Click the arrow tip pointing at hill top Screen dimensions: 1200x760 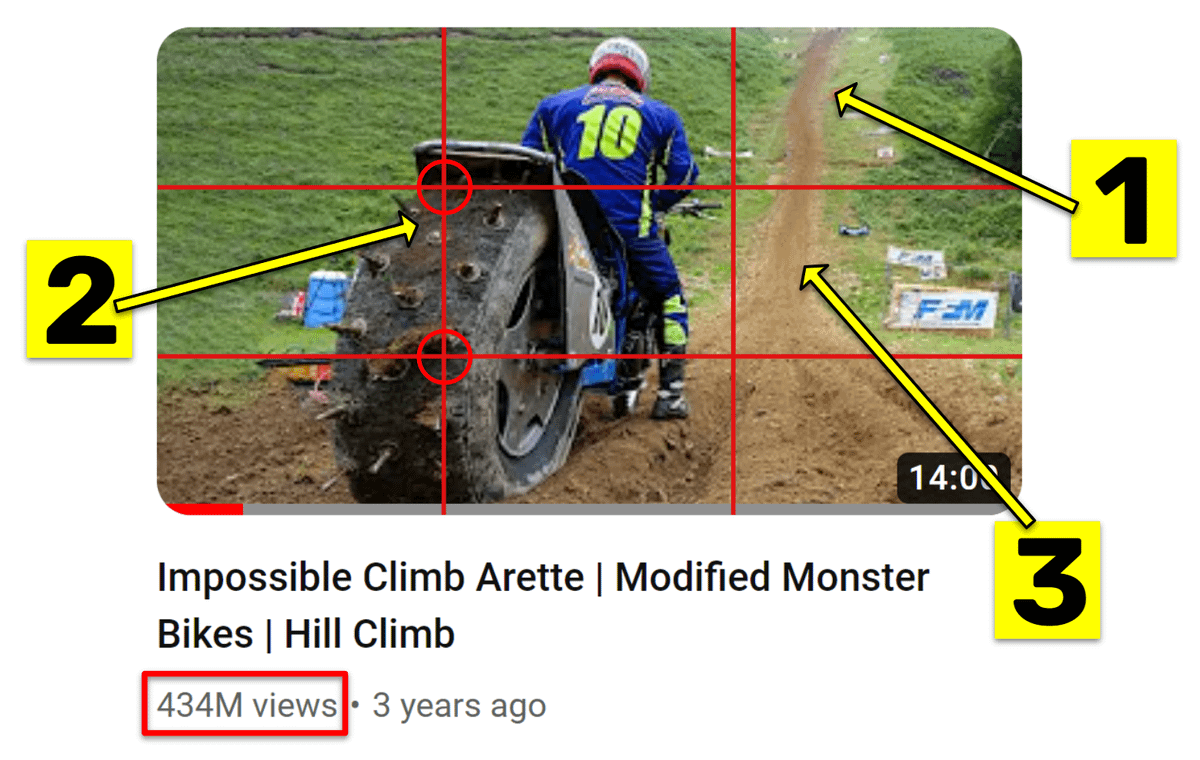click(840, 94)
